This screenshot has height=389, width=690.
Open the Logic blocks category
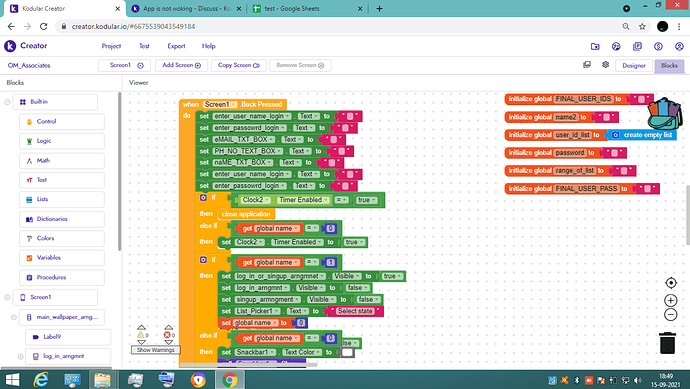62,141
